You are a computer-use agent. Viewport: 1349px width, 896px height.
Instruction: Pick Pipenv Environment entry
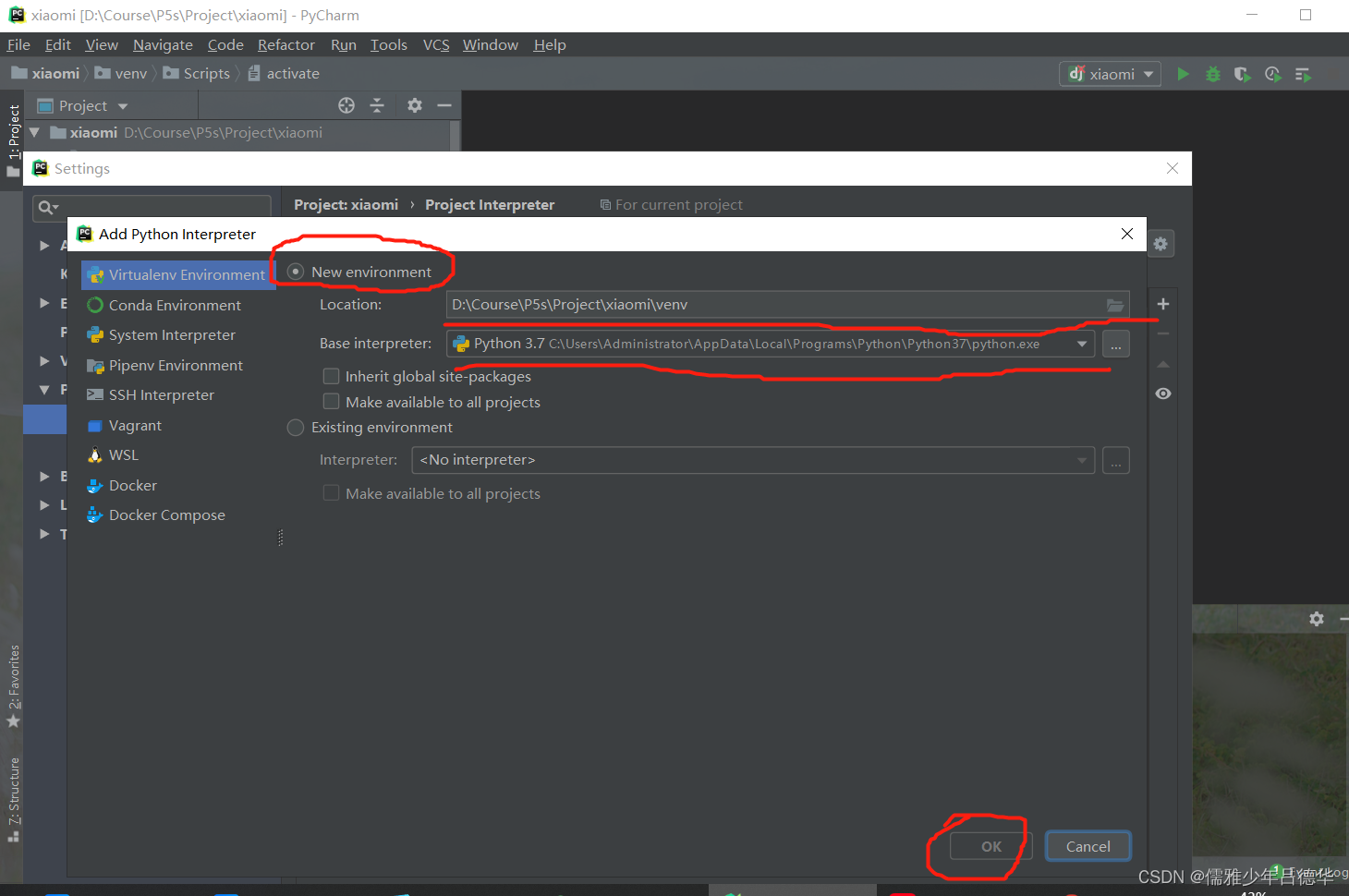[164, 365]
